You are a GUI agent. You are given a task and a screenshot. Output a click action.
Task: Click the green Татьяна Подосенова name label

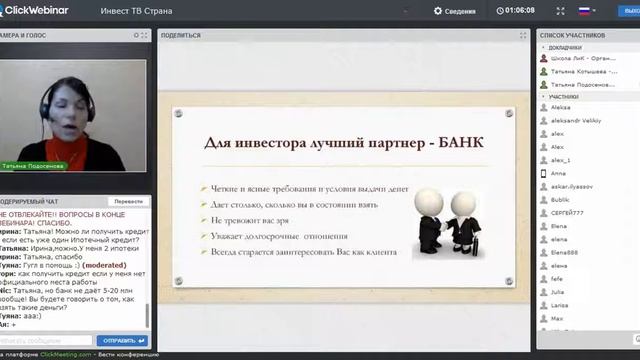pos(33,166)
